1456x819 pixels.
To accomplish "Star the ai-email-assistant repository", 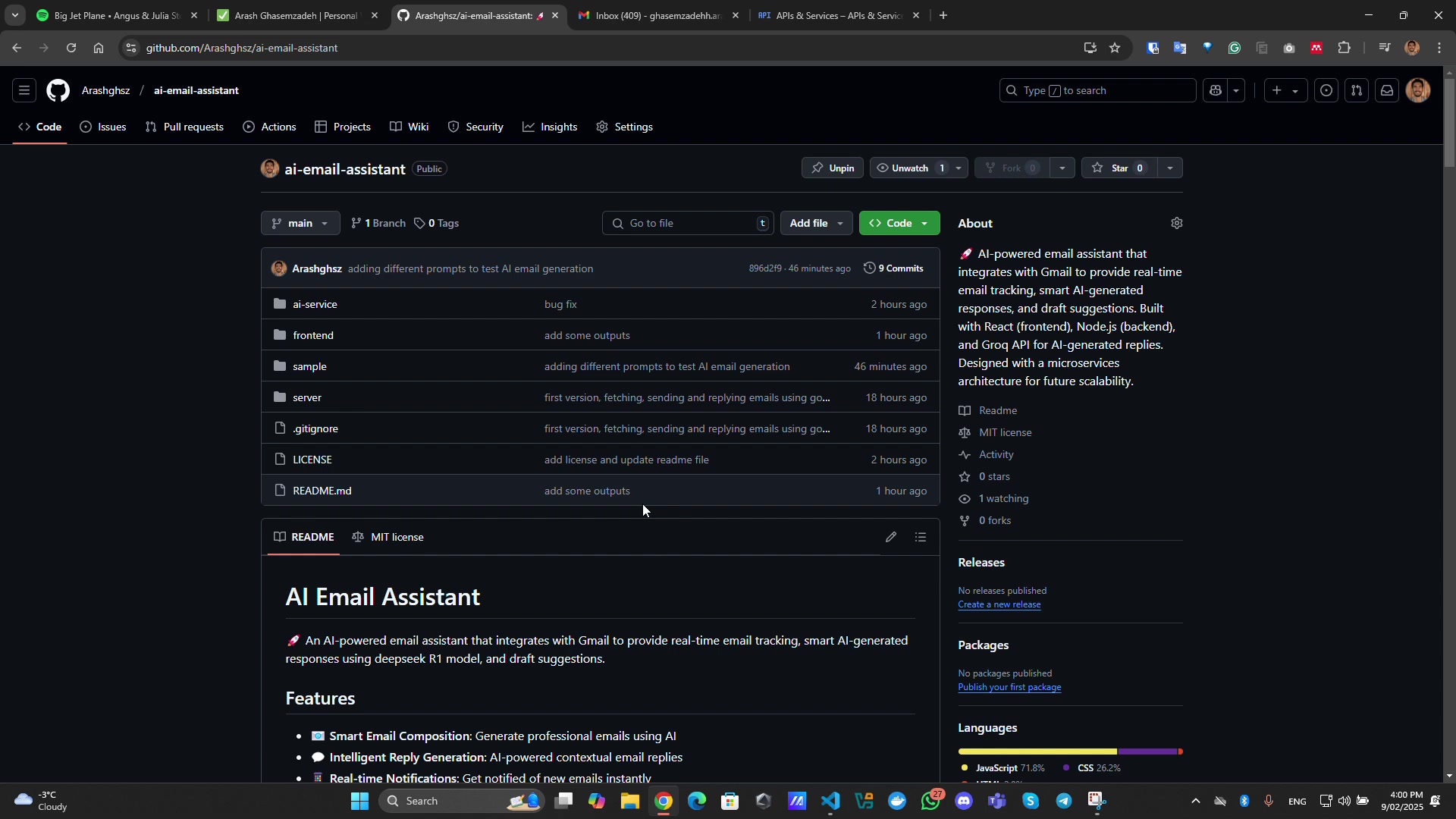I will point(1119,168).
